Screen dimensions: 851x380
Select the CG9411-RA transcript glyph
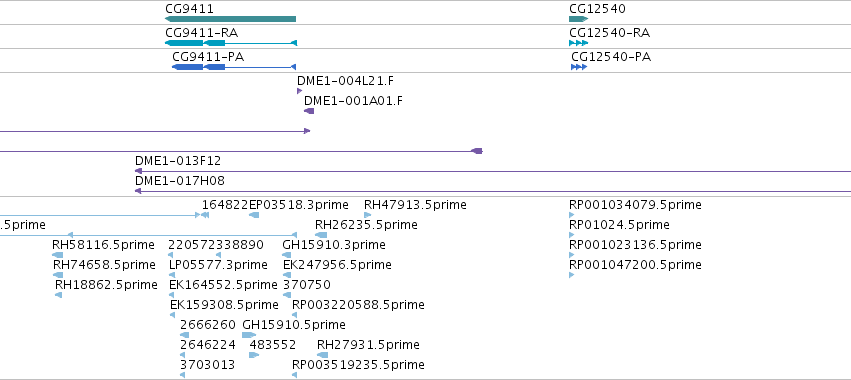point(231,43)
